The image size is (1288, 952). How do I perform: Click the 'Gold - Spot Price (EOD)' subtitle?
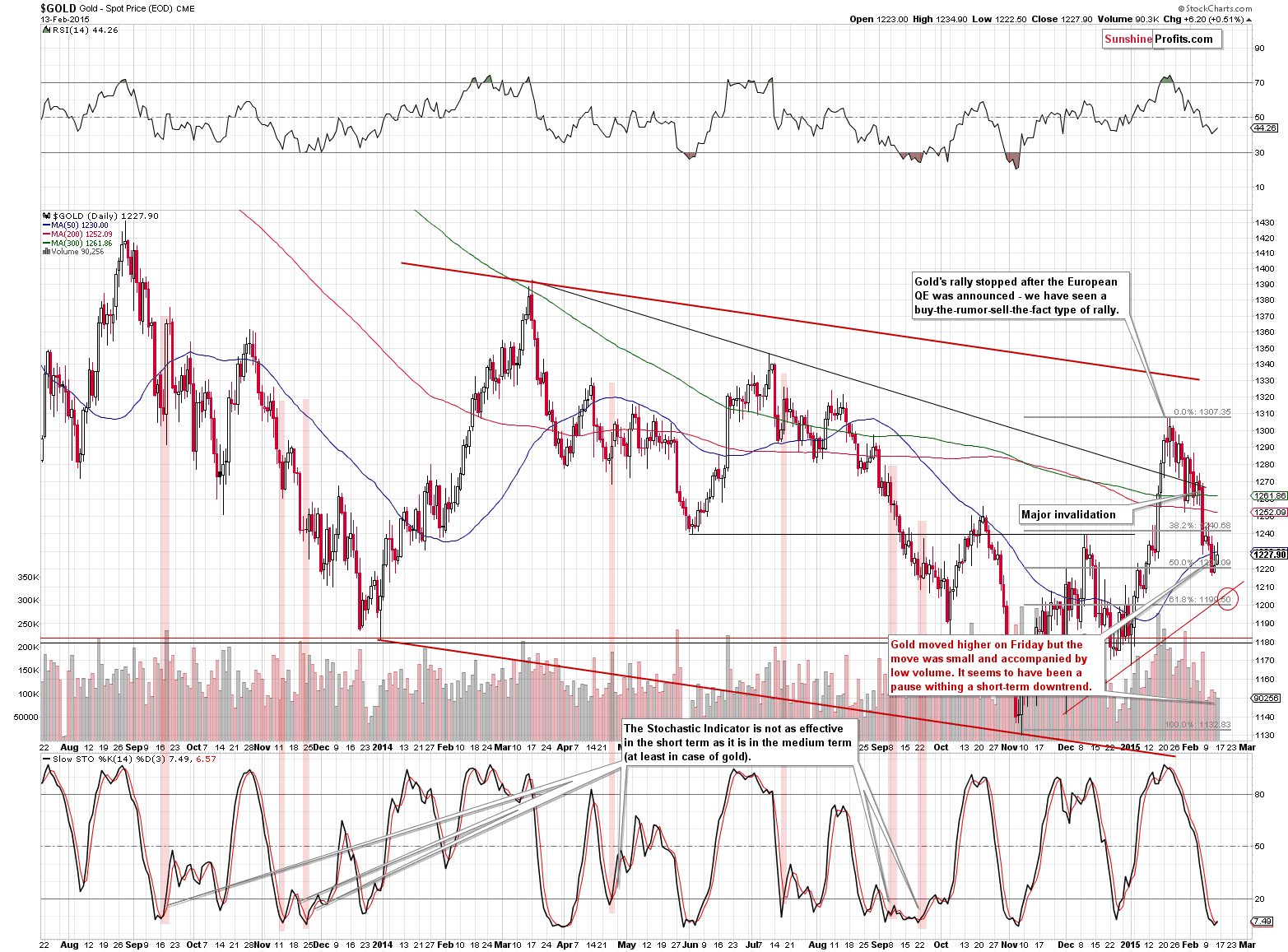click(126, 8)
